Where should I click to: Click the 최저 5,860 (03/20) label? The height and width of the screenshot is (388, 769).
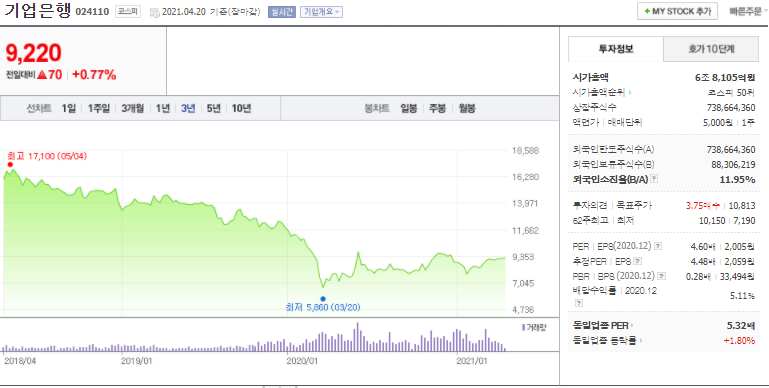[x=323, y=308]
